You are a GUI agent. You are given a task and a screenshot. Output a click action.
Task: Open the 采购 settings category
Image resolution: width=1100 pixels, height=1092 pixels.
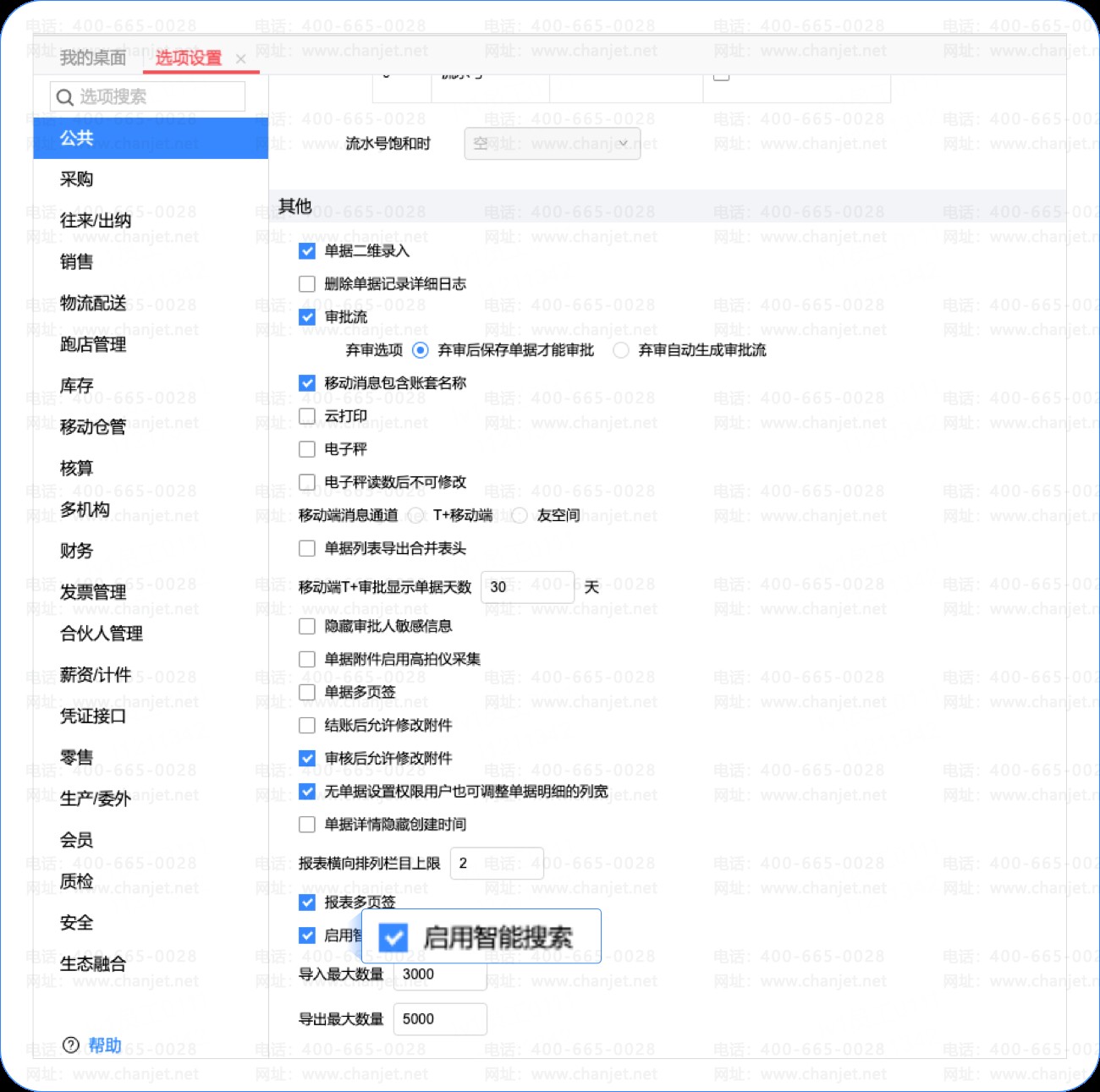coord(76,179)
